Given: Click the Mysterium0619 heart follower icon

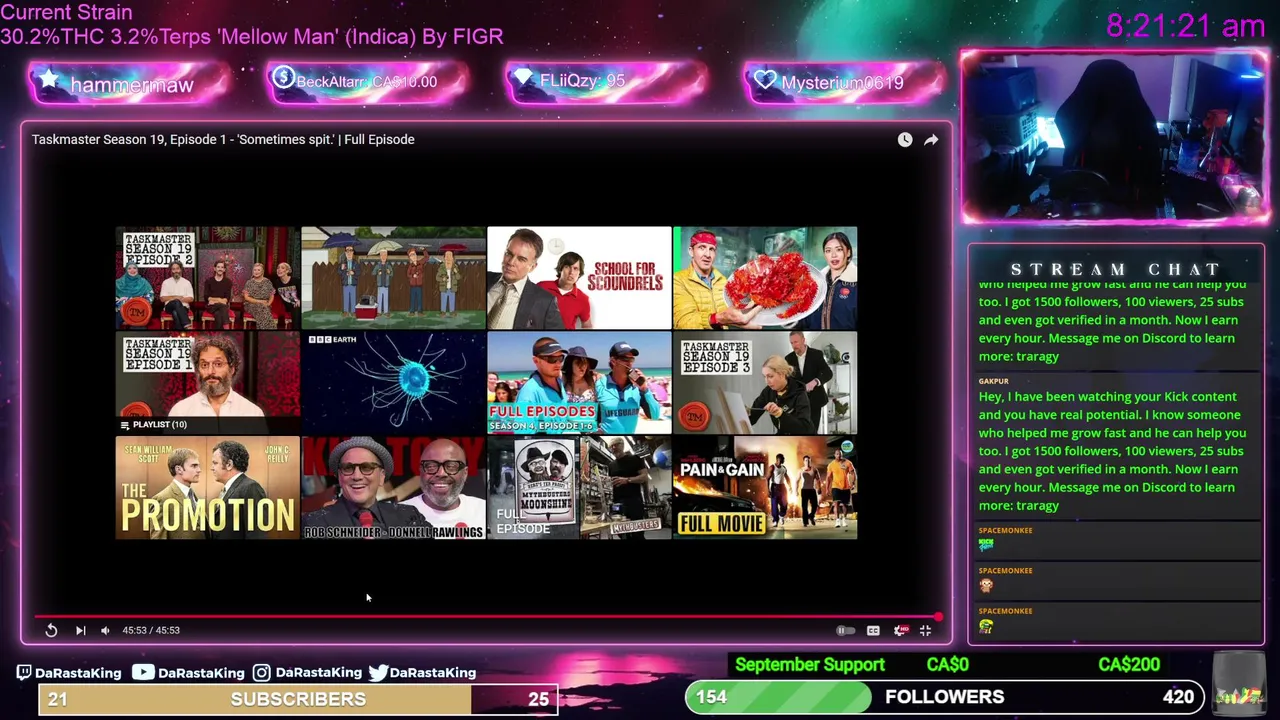Looking at the screenshot, I should coord(765,81).
